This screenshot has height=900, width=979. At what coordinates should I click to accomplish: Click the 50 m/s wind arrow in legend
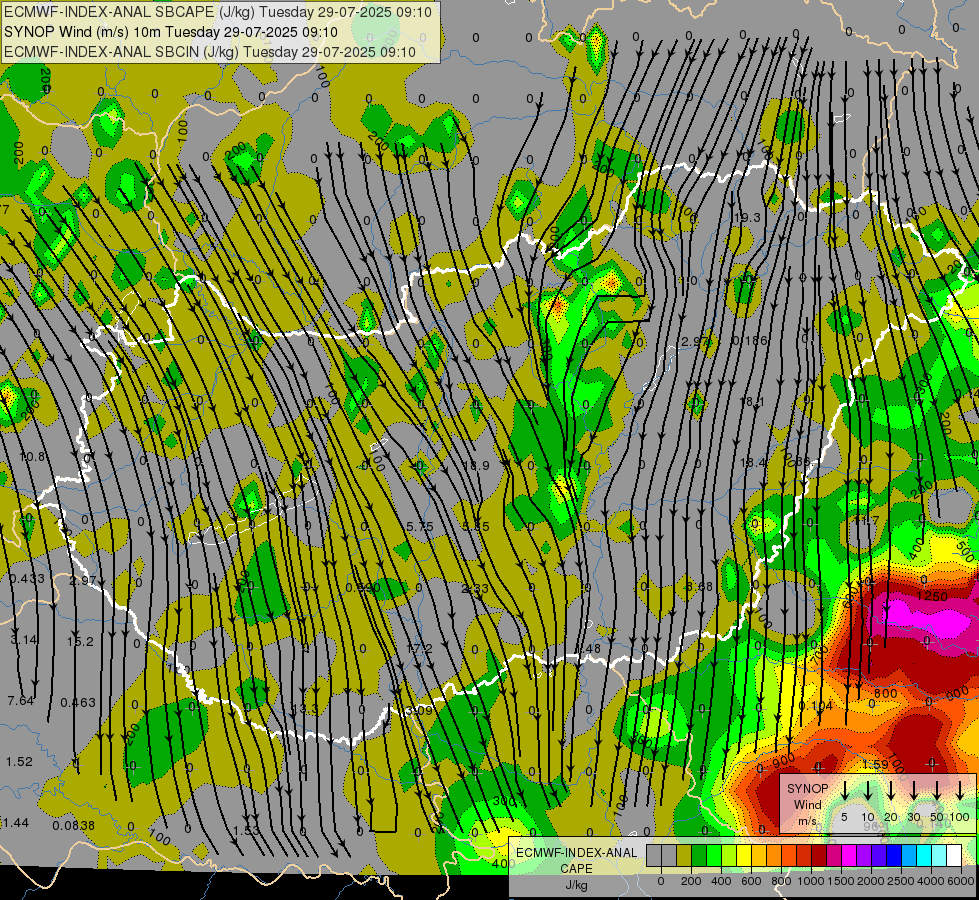point(937,791)
